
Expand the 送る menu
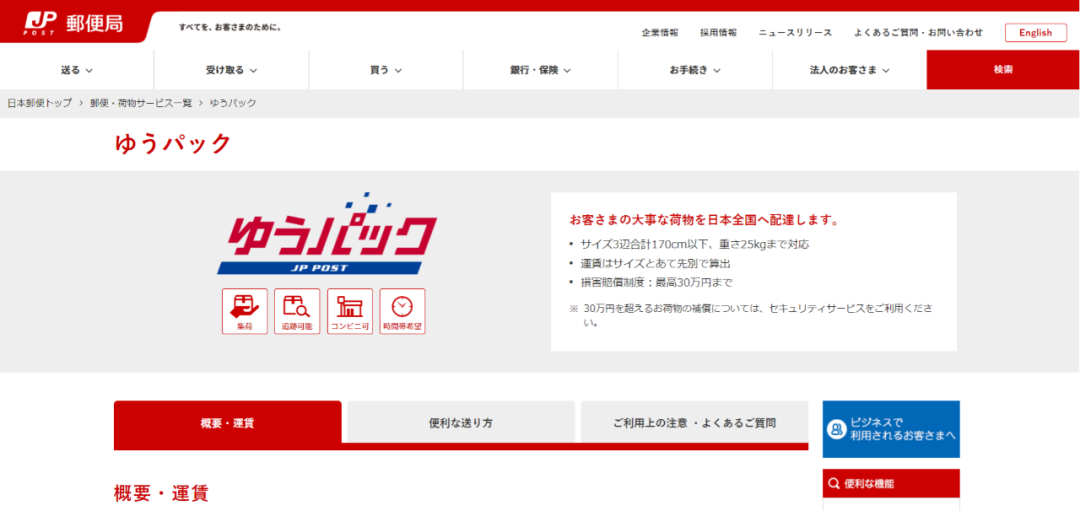tap(76, 70)
